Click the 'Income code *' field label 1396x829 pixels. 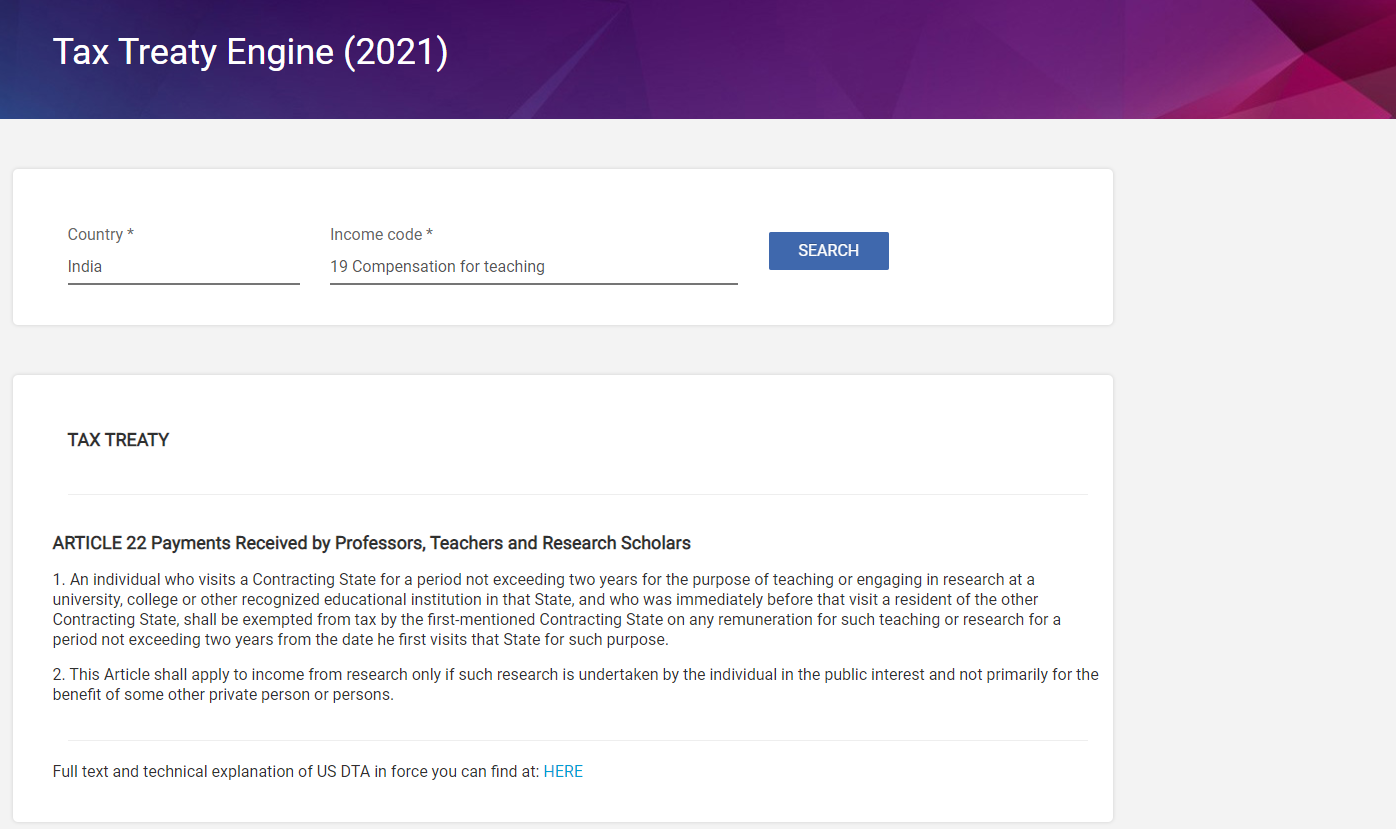tap(382, 234)
